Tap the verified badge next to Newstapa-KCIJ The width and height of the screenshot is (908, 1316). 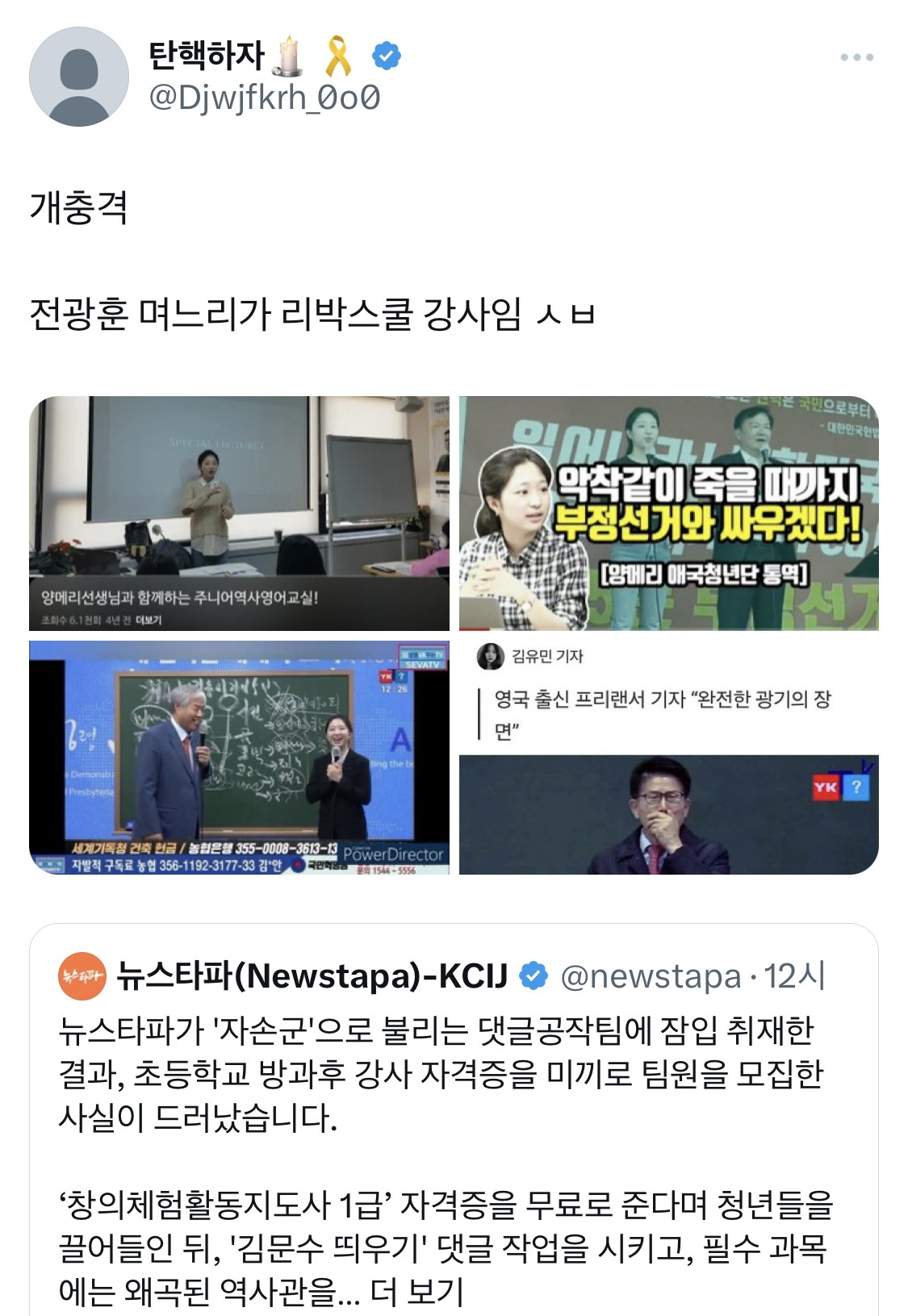pos(533,976)
